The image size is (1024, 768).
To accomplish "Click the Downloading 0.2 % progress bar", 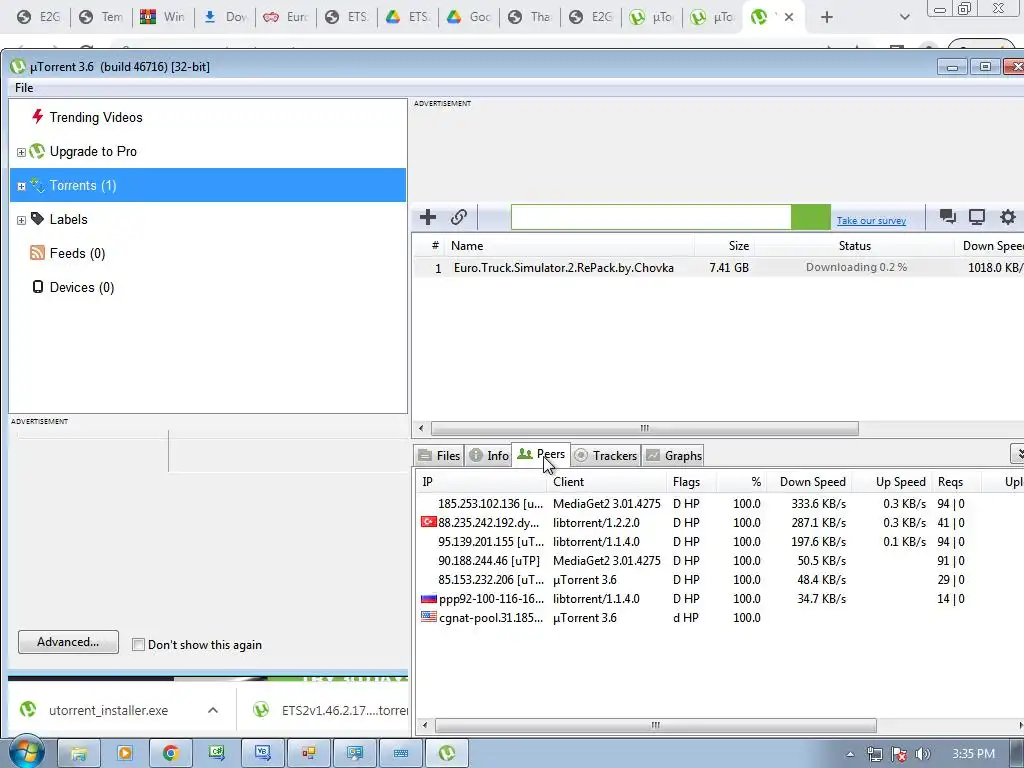I will (856, 267).
